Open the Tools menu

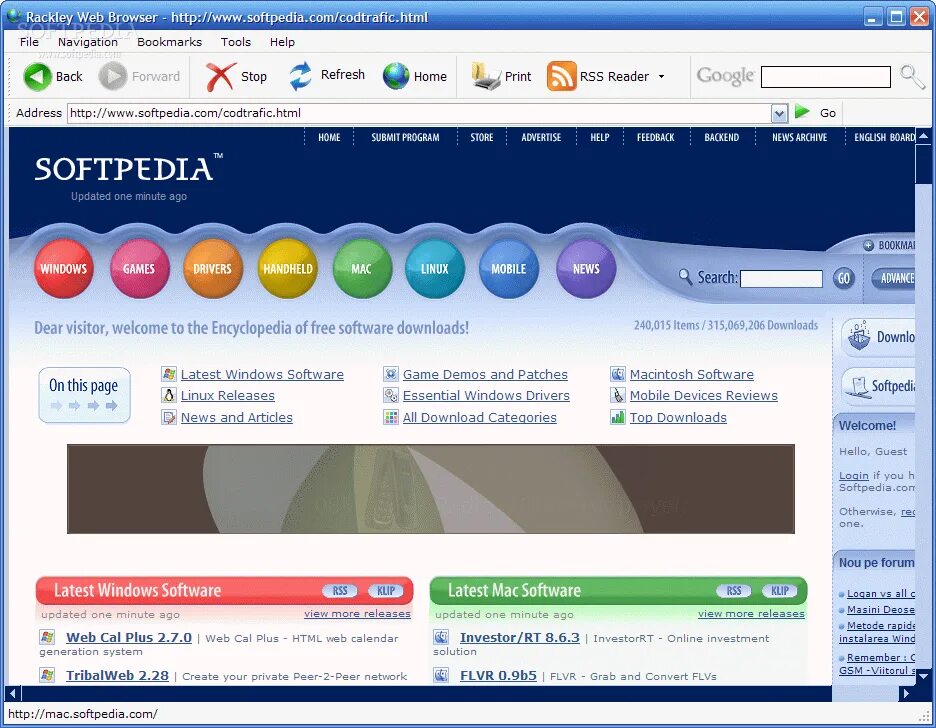coord(236,42)
